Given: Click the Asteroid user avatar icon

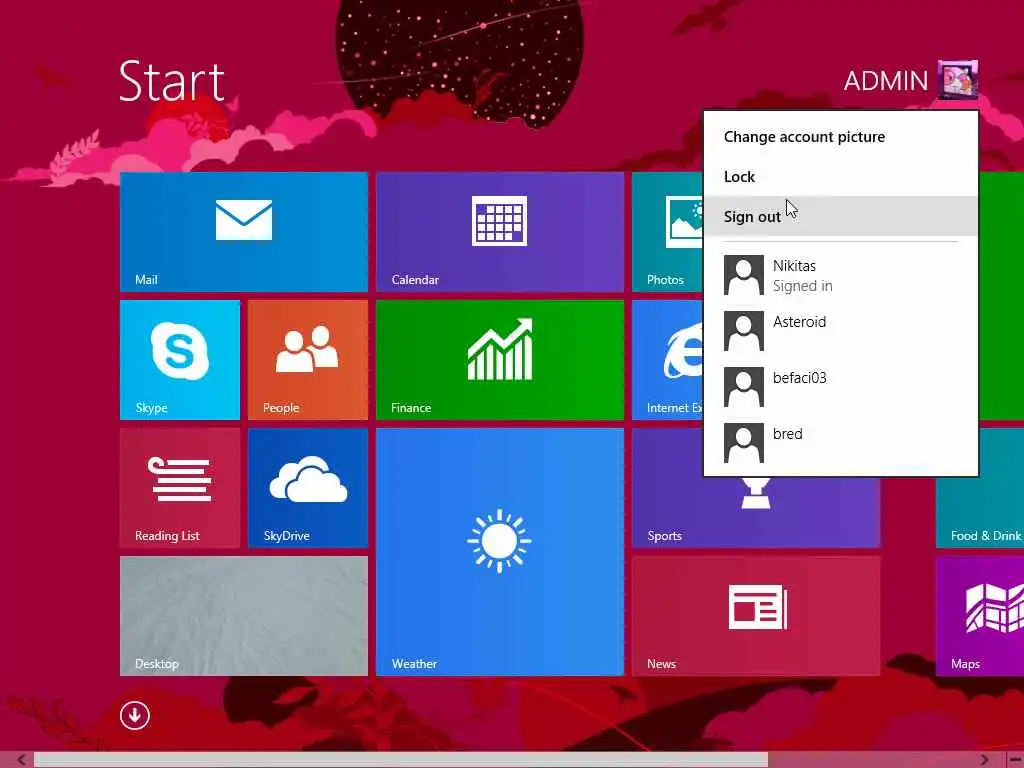Looking at the screenshot, I should point(744,331).
